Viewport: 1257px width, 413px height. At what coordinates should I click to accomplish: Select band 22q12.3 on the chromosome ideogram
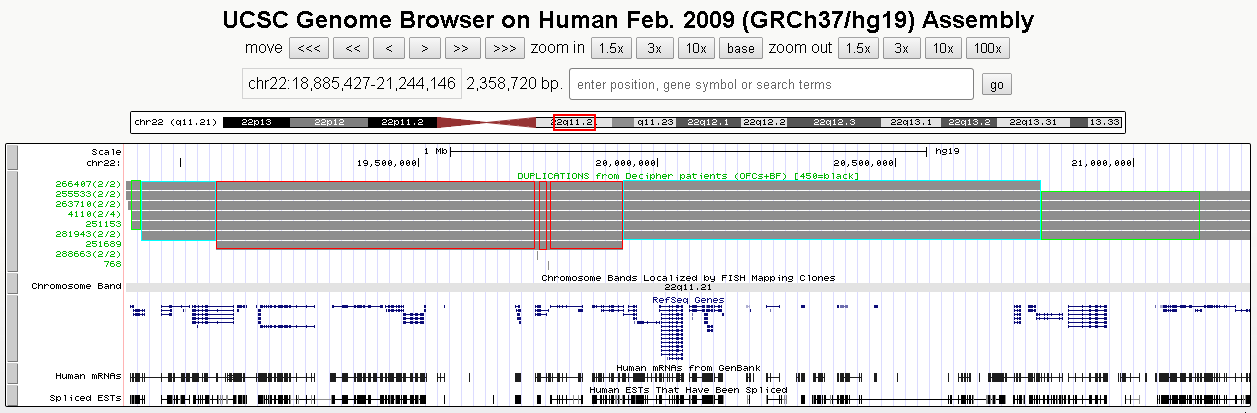click(x=834, y=122)
